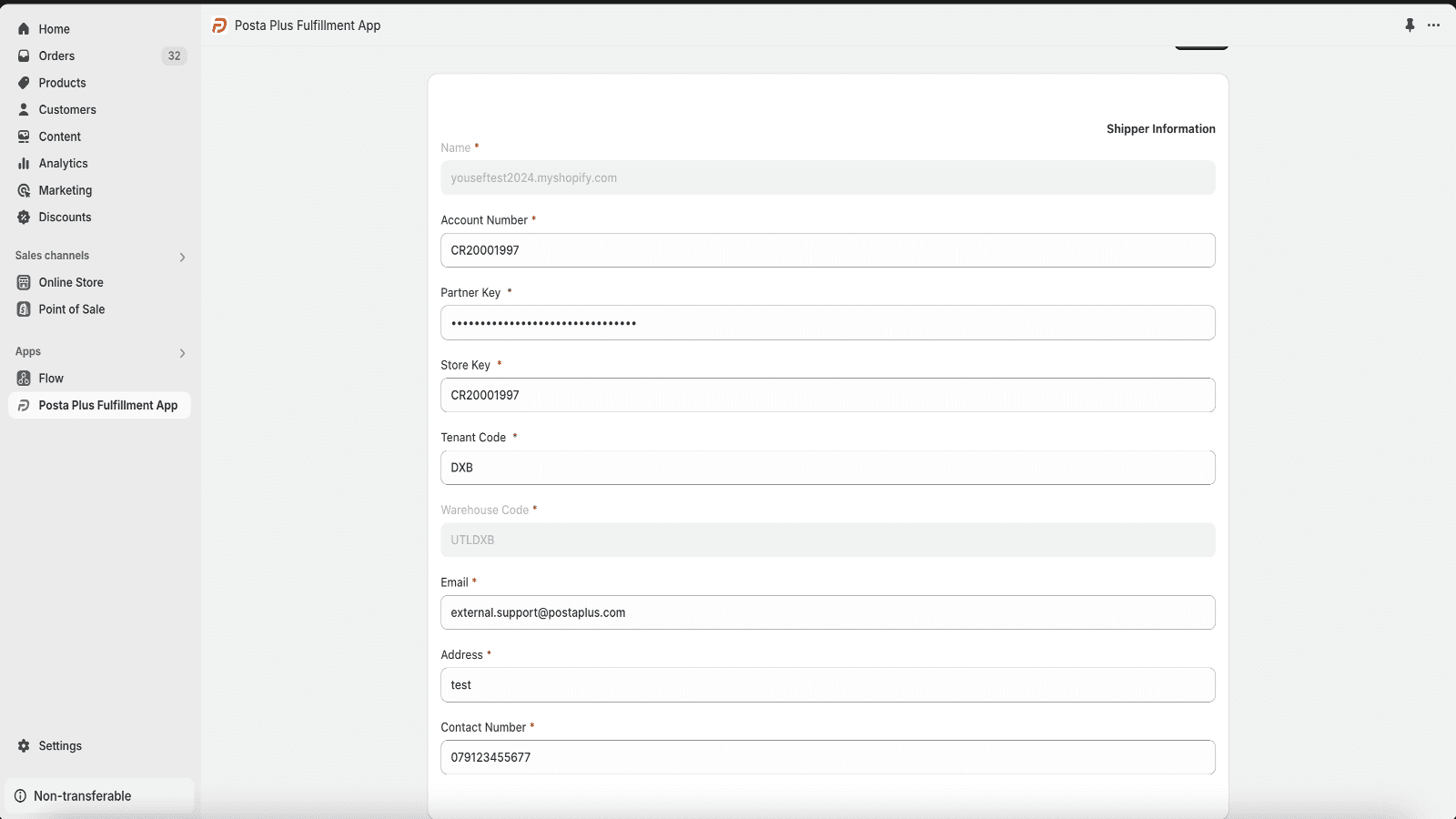Click the Non-transferable notice

click(82, 794)
